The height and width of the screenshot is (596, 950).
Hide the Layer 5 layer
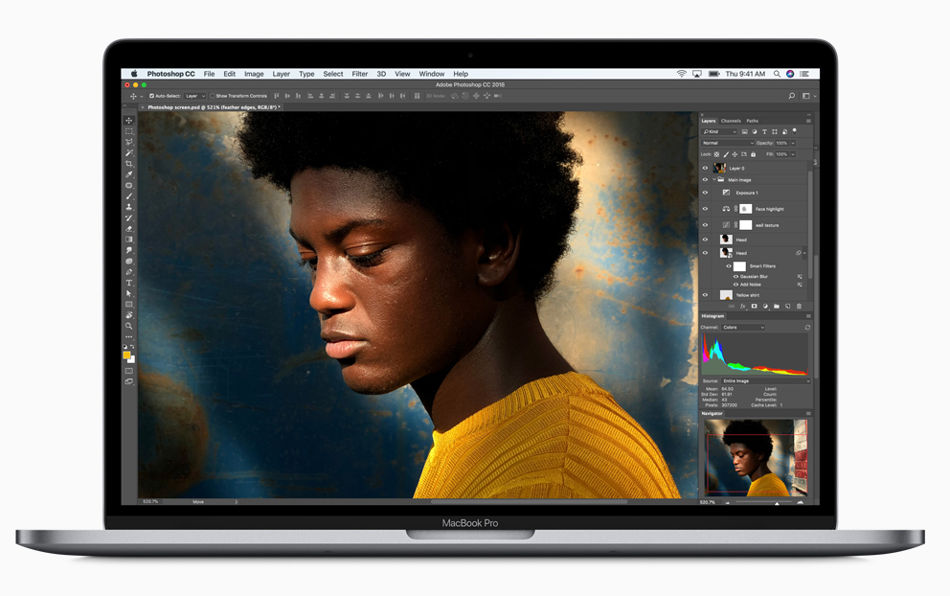(x=705, y=168)
